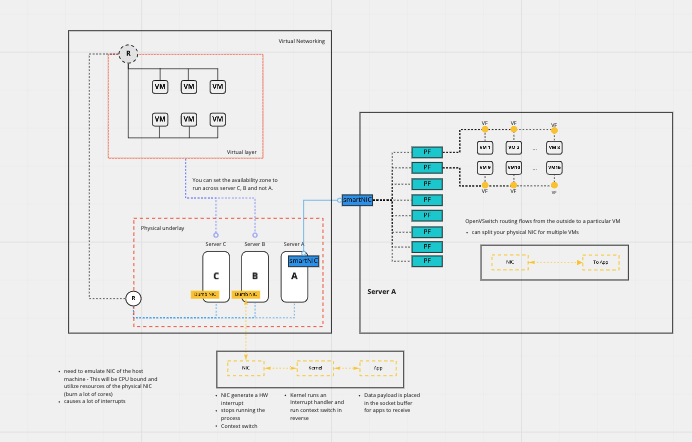This screenshot has height=442, width=692.
Task: Select the top-left VM box in Virtual layer
Action: (x=160, y=87)
